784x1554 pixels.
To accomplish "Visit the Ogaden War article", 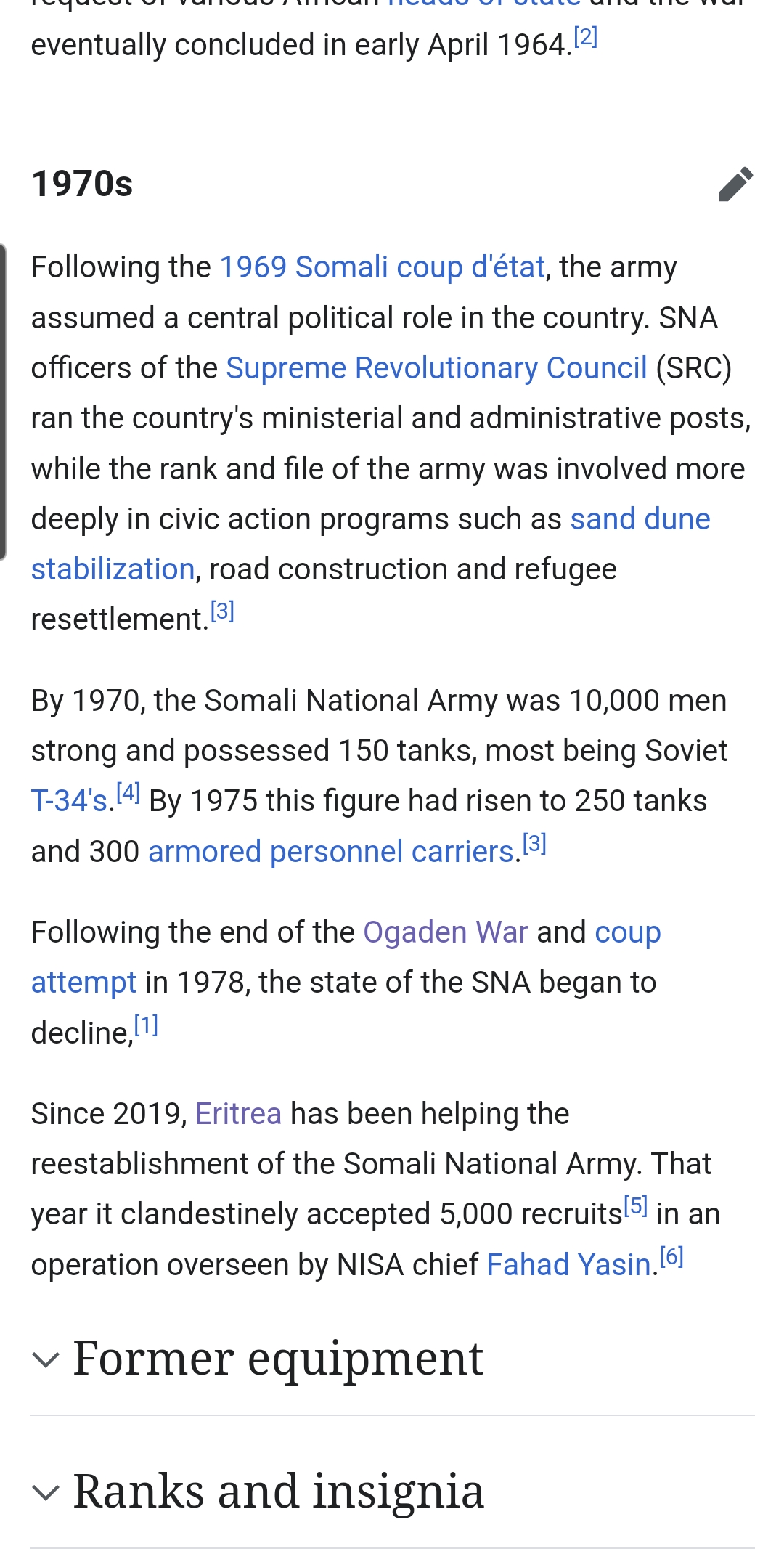I will pyautogui.click(x=445, y=932).
